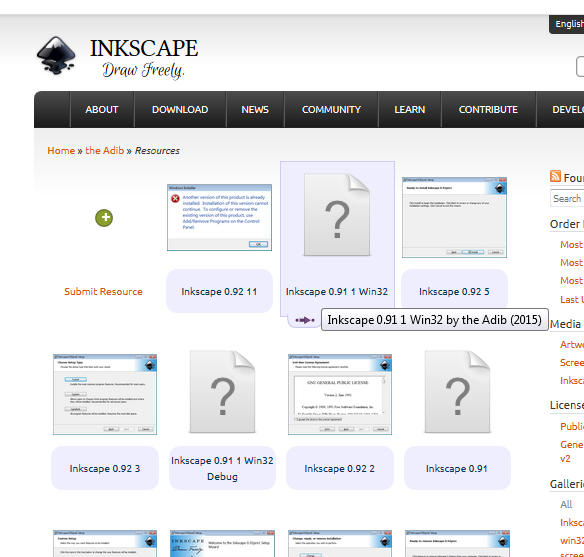This screenshot has height=557, width=584.
Task: Open the Inkscape 0.92 11 error dialog thumbnail
Action: pos(219,217)
